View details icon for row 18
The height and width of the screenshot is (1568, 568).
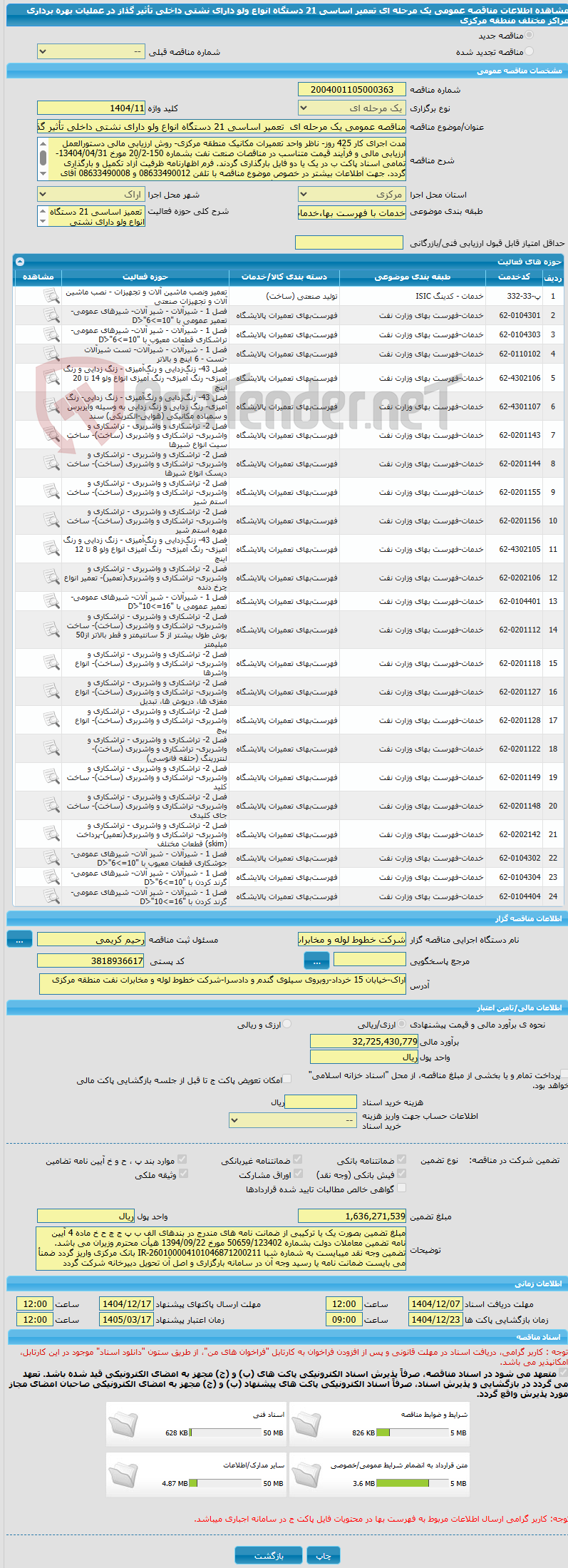[x=51, y=749]
